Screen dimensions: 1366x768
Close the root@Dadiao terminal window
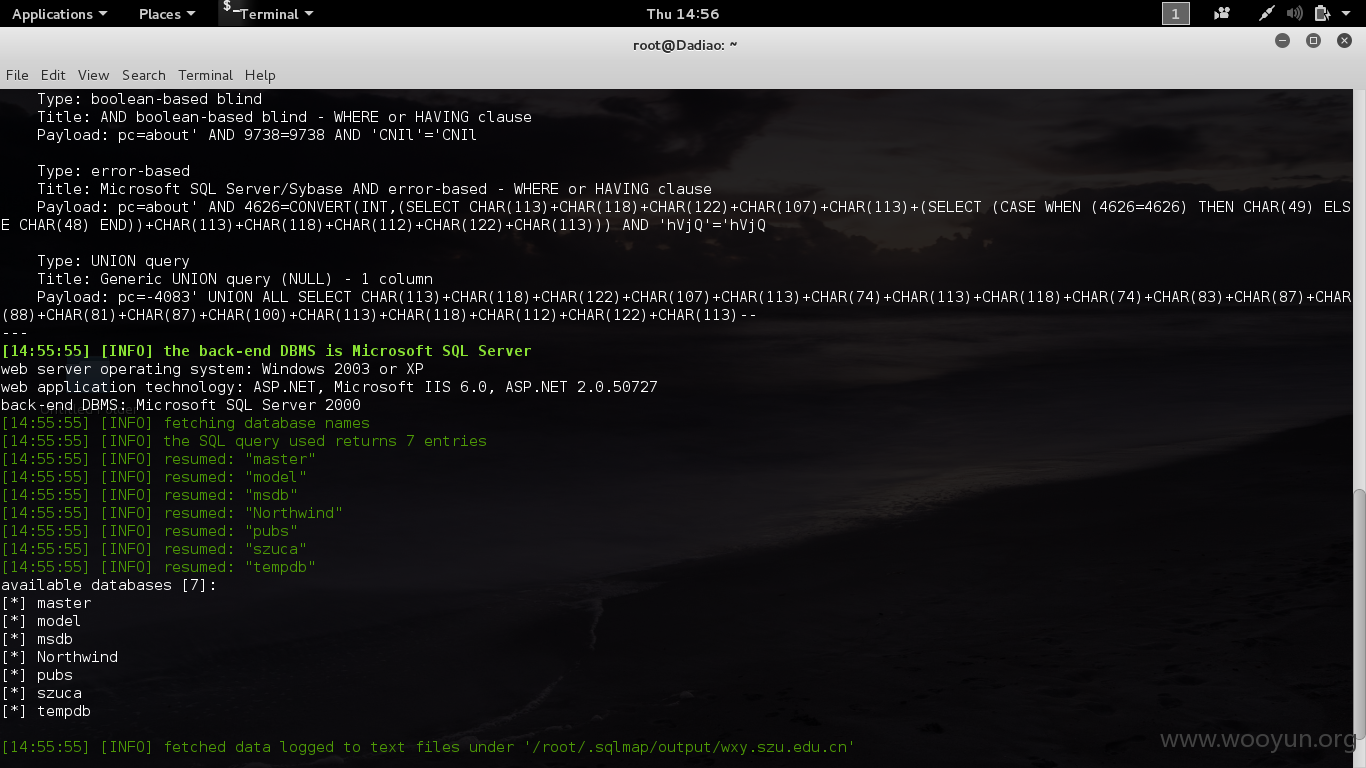[1344, 41]
